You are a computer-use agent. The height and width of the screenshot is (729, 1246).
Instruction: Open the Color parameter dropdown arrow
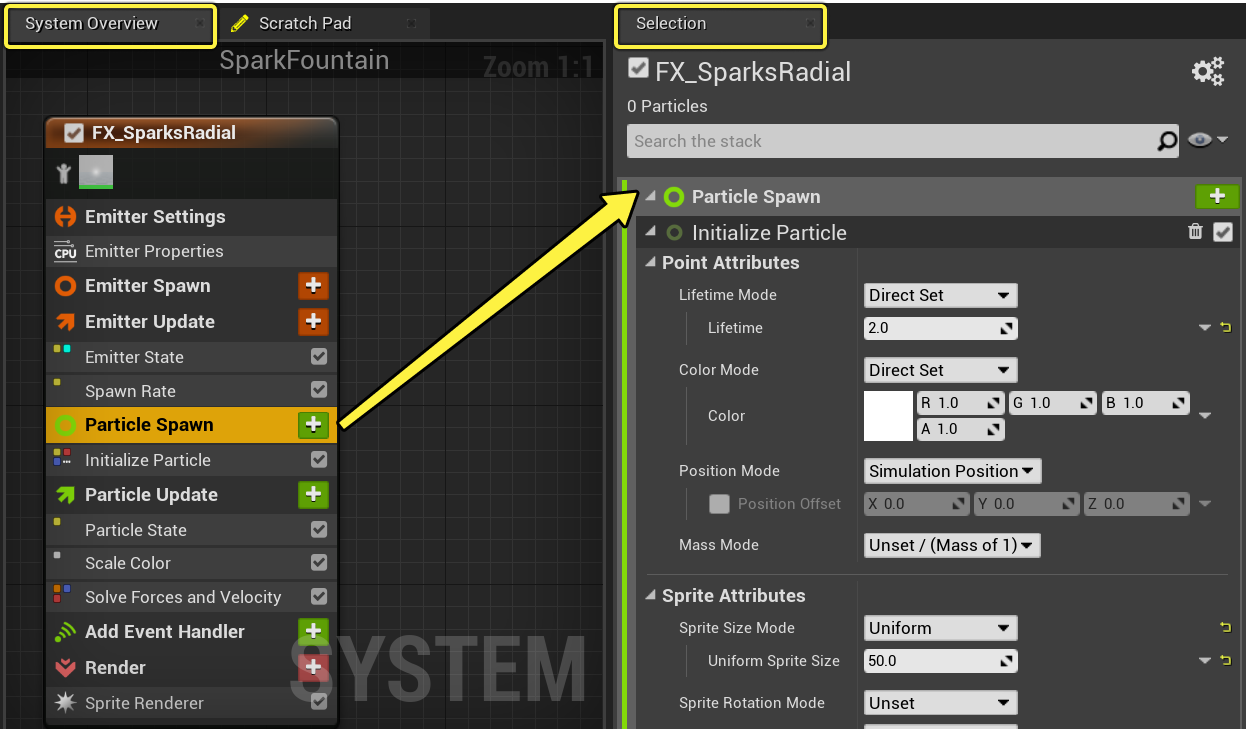1204,416
